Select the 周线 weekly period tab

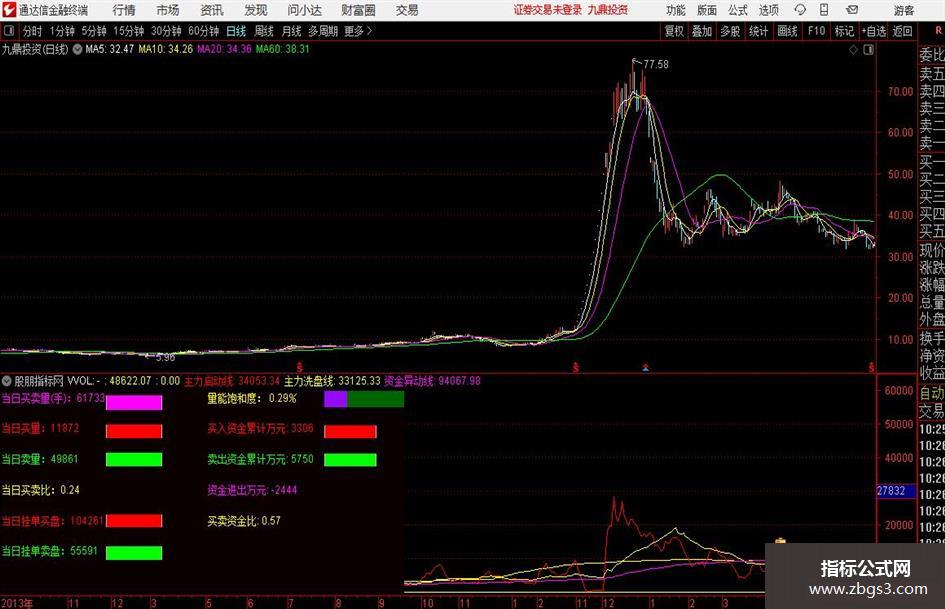pyautogui.click(x=264, y=31)
